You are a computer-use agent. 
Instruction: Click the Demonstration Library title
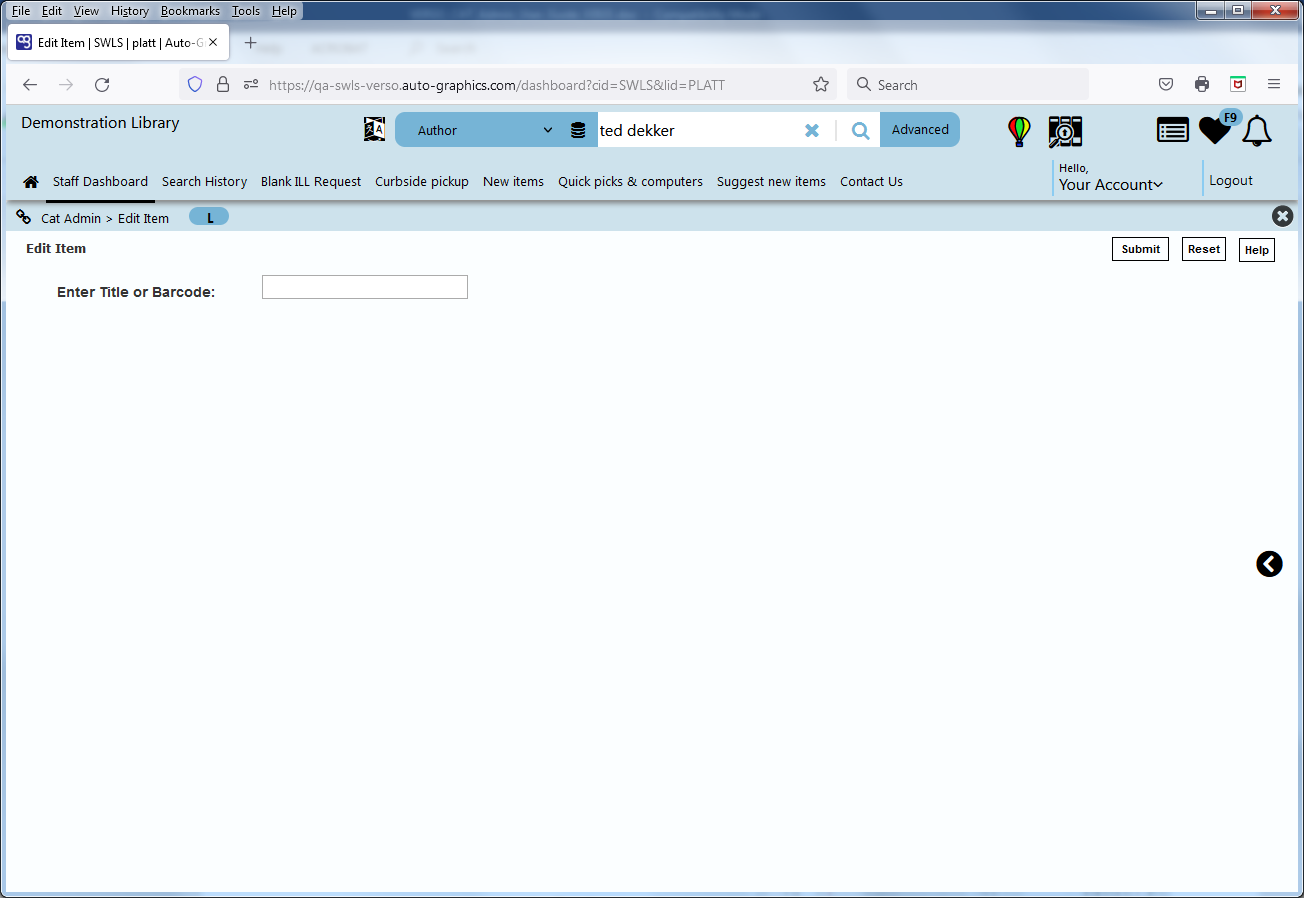pos(100,123)
